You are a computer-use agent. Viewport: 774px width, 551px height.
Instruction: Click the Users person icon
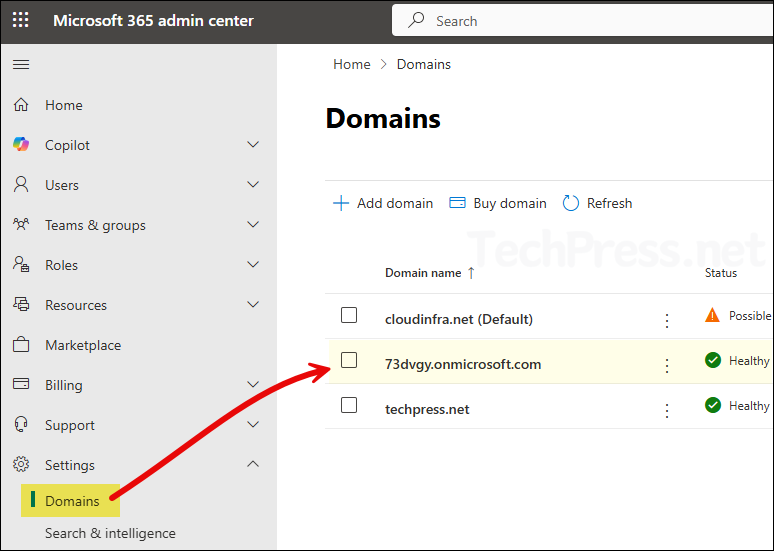pyautogui.click(x=21, y=185)
